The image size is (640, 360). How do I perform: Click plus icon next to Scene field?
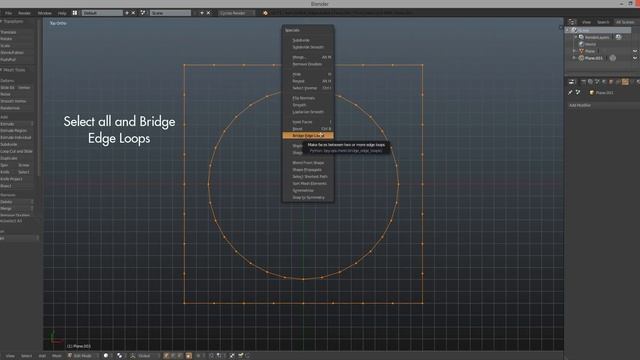pyautogui.click(x=202, y=13)
